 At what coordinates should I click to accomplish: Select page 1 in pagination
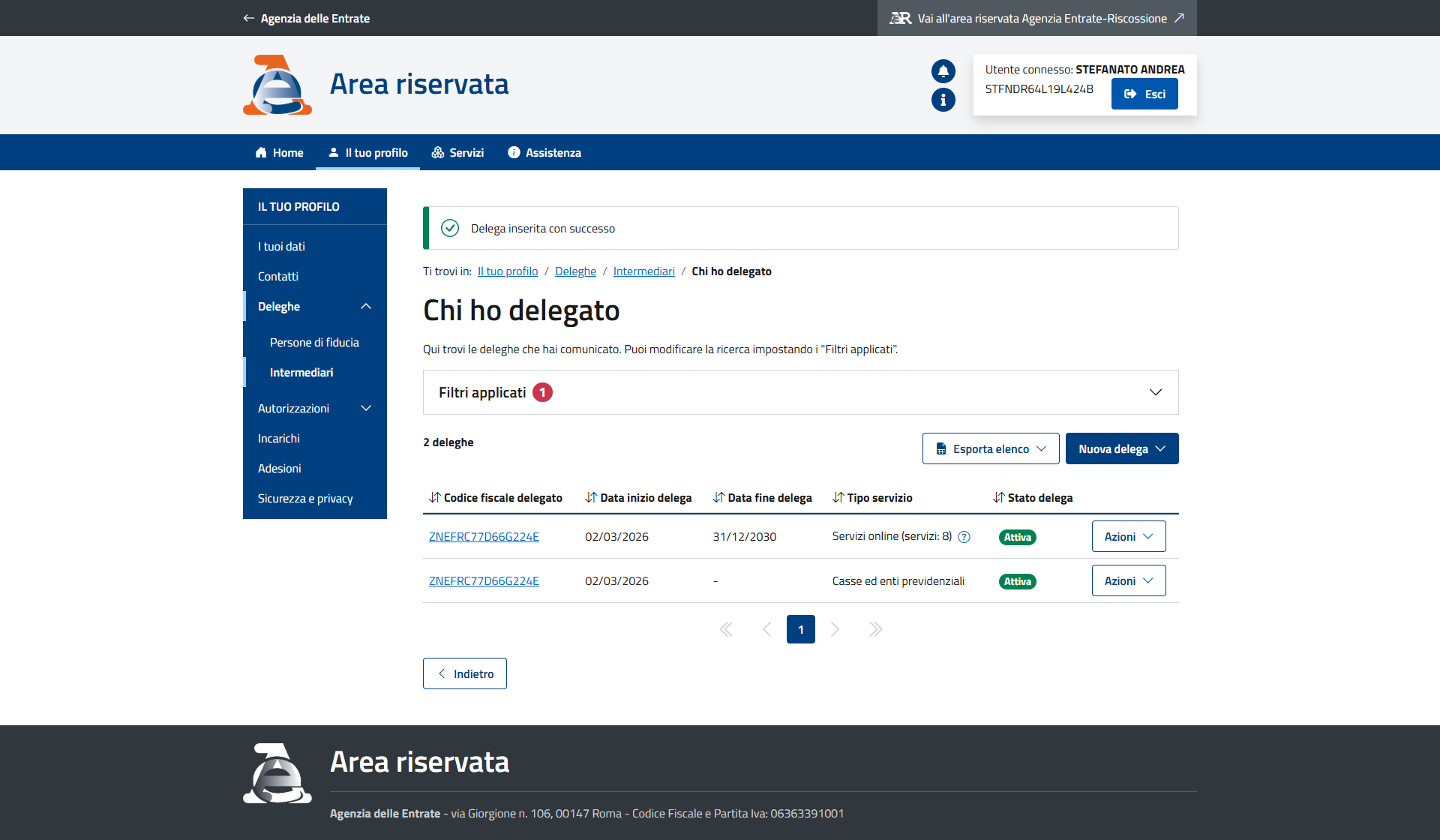[800, 629]
